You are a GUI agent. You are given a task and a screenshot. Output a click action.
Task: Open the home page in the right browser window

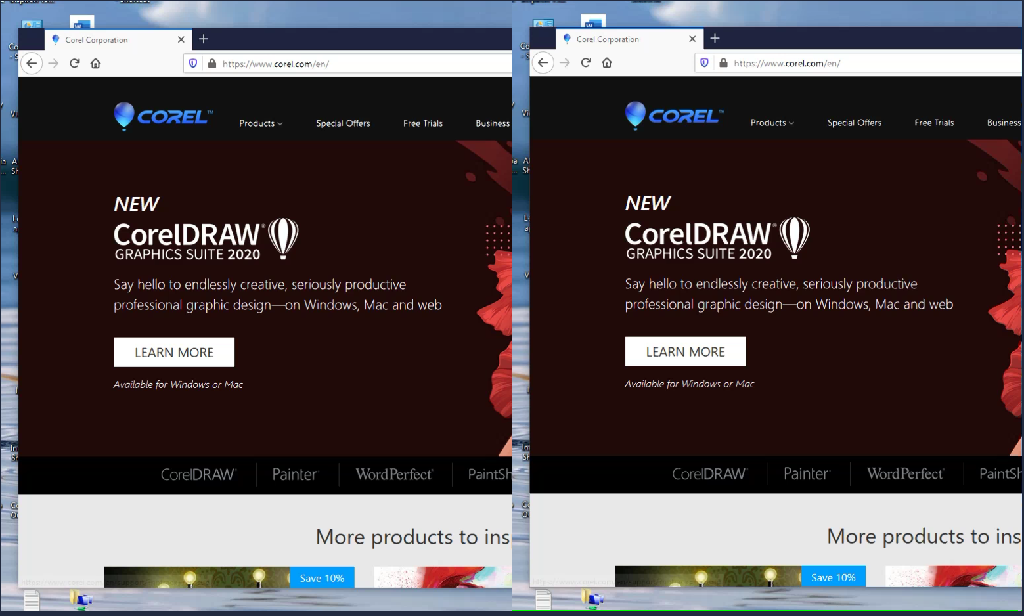click(x=607, y=63)
